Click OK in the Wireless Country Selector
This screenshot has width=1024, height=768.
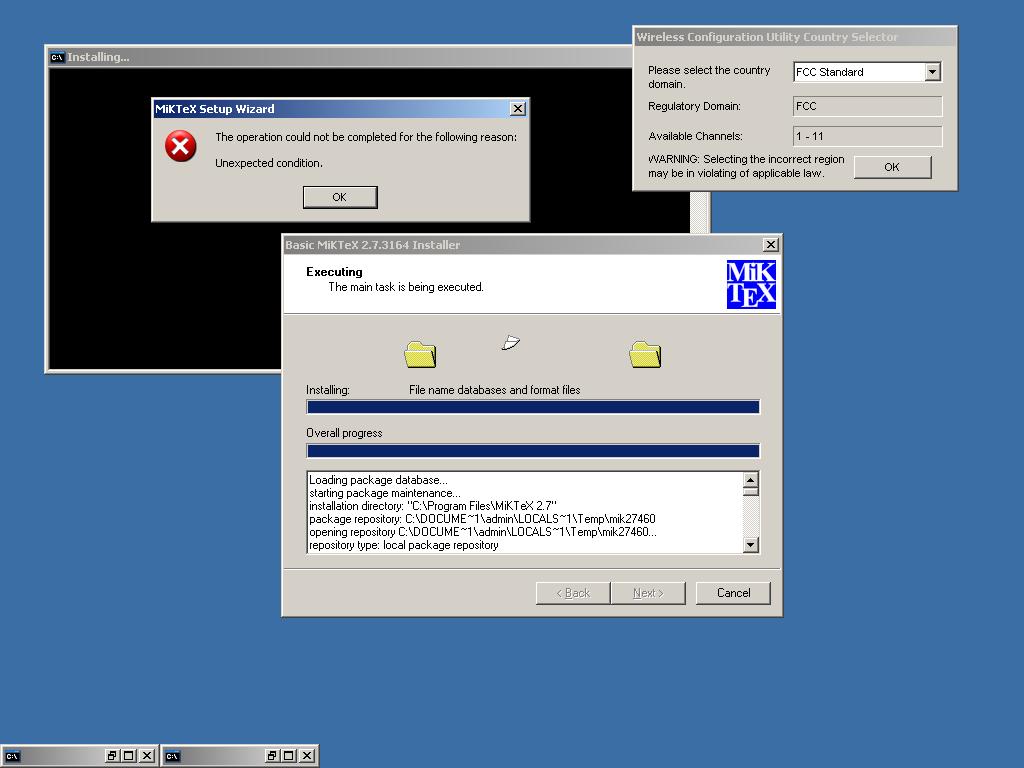click(x=892, y=167)
